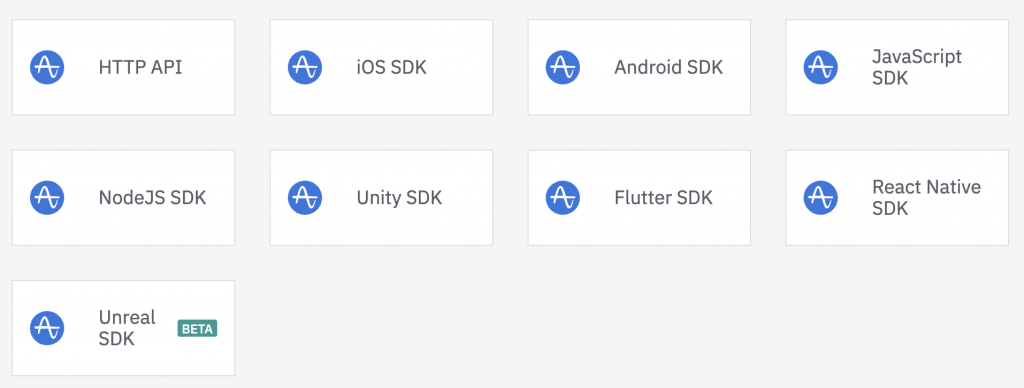Click the React Native SDK text label
1024x388 pixels.
(927, 198)
